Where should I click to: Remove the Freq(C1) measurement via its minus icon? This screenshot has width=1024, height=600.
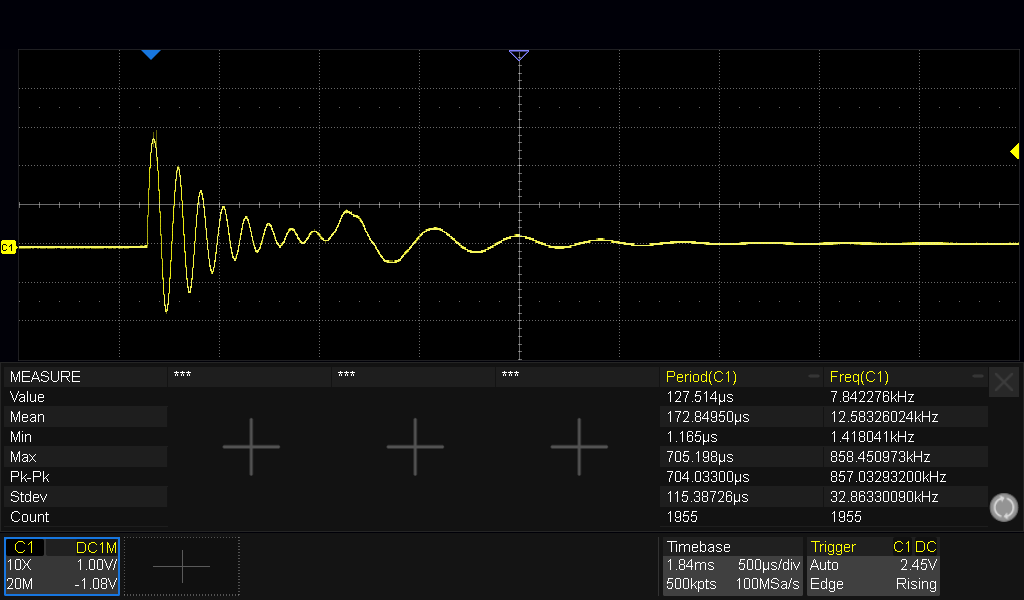(x=978, y=377)
